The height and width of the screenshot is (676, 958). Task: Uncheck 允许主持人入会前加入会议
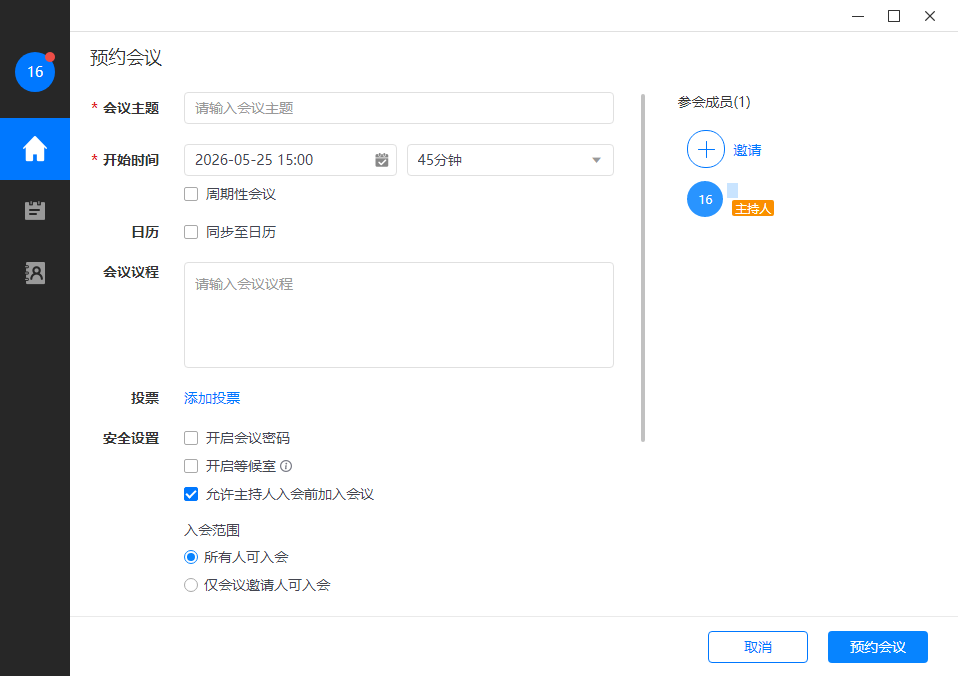click(x=191, y=494)
